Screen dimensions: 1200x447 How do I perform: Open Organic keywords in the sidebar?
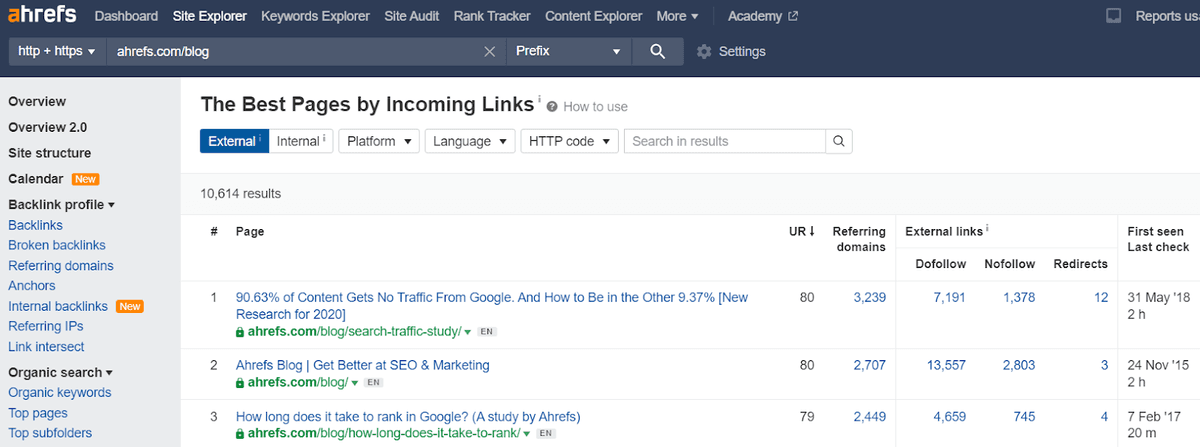click(60, 392)
